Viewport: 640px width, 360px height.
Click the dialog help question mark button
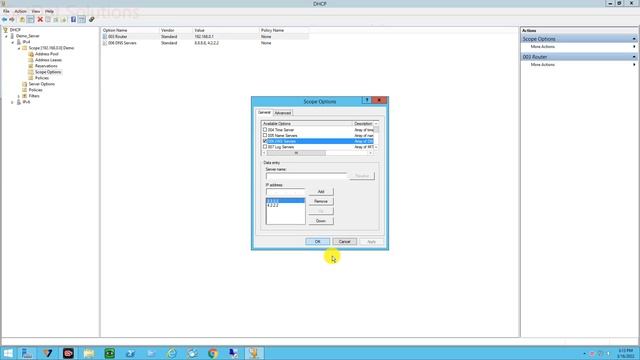[x=367, y=100]
